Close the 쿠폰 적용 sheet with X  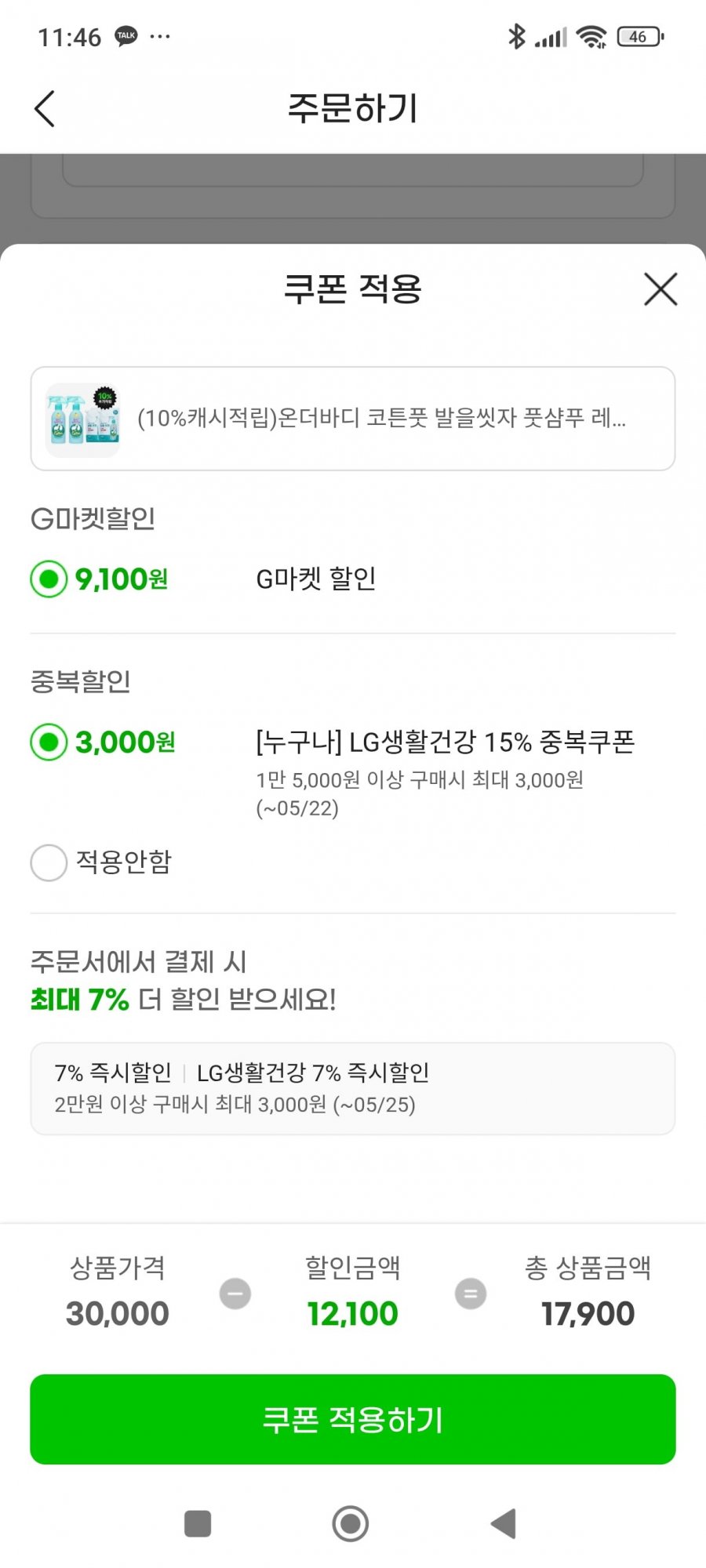pyautogui.click(x=661, y=289)
